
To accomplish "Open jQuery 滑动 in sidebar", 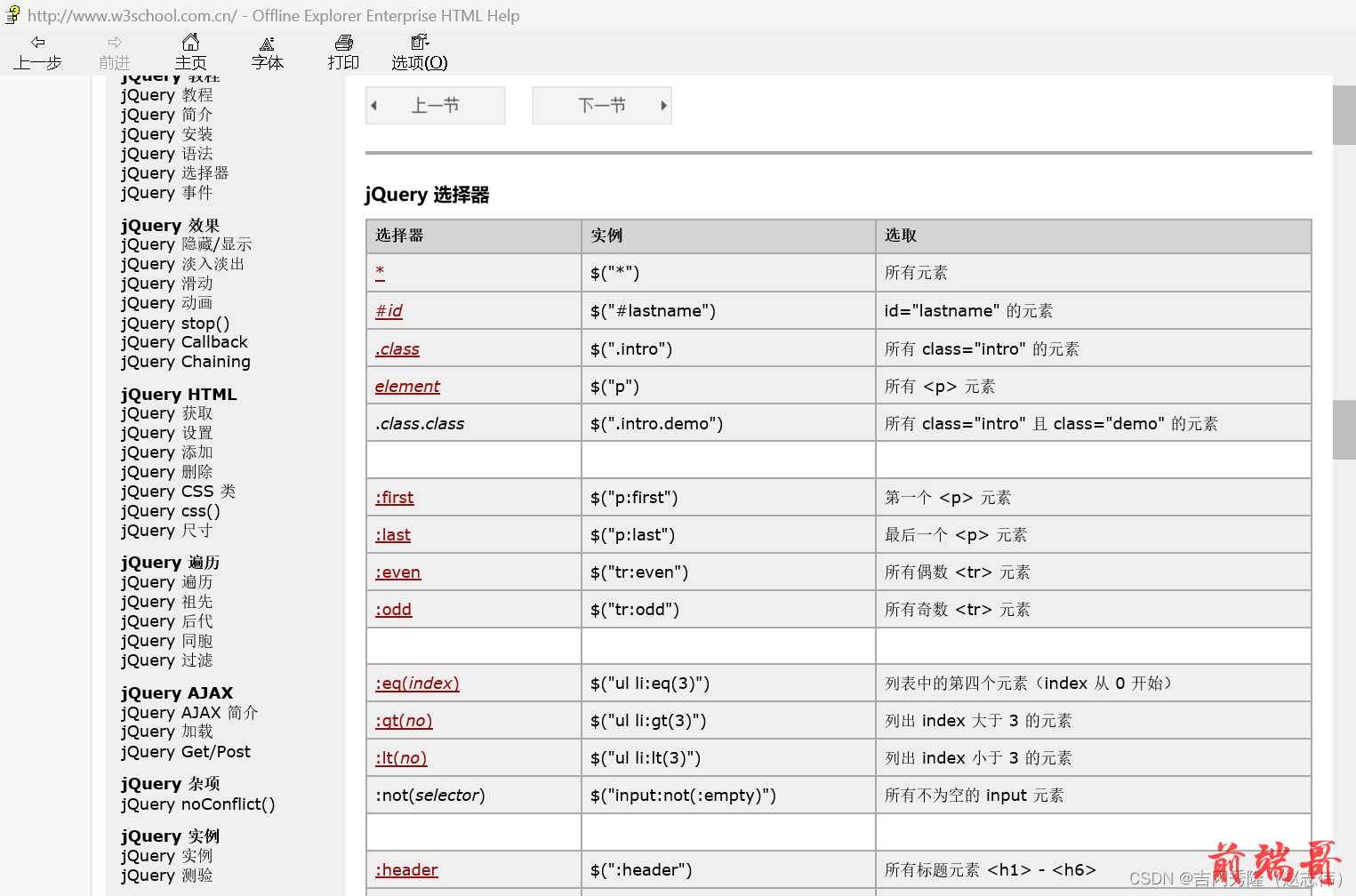I will point(167,284).
